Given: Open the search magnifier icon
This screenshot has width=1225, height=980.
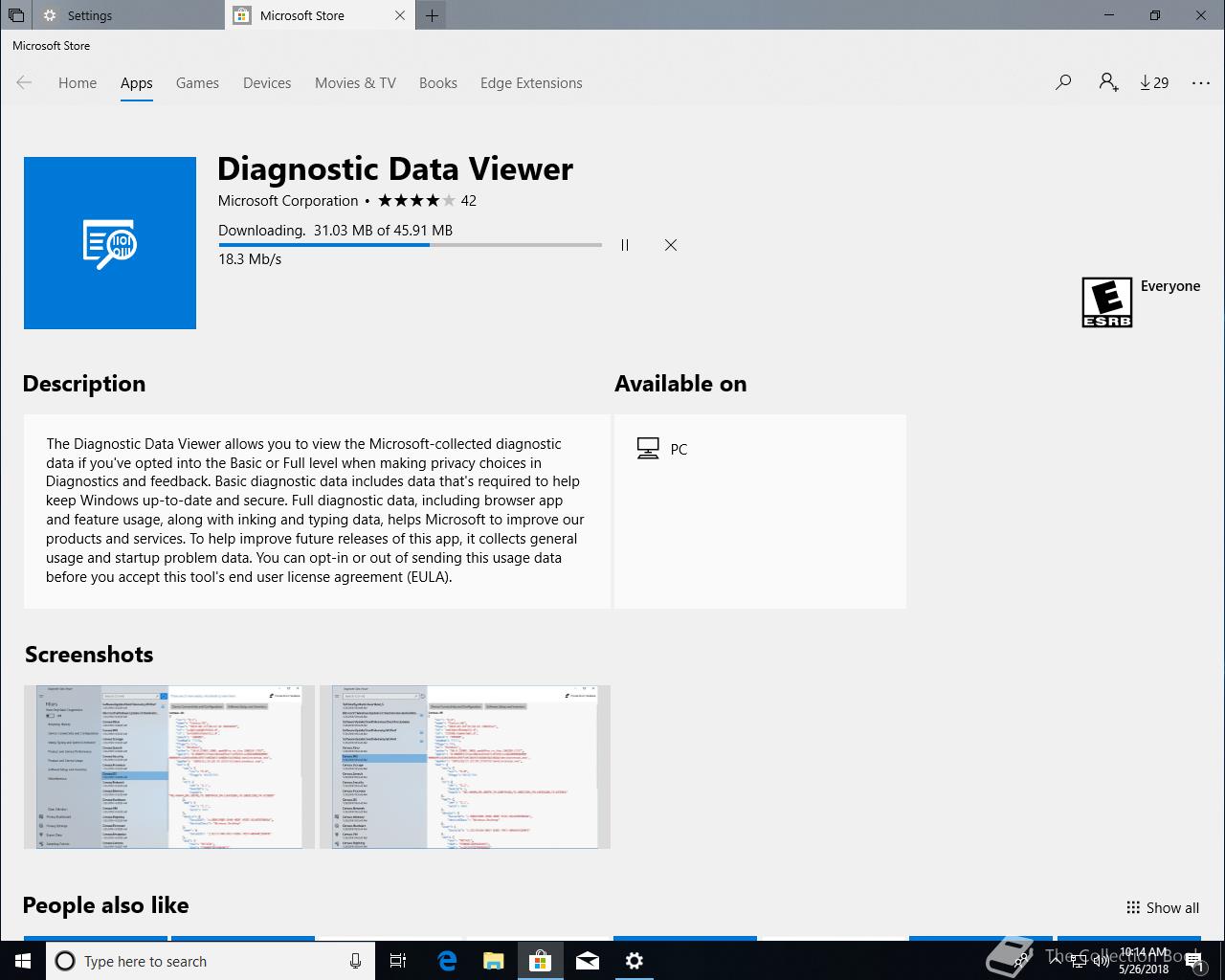Looking at the screenshot, I should click(1063, 83).
